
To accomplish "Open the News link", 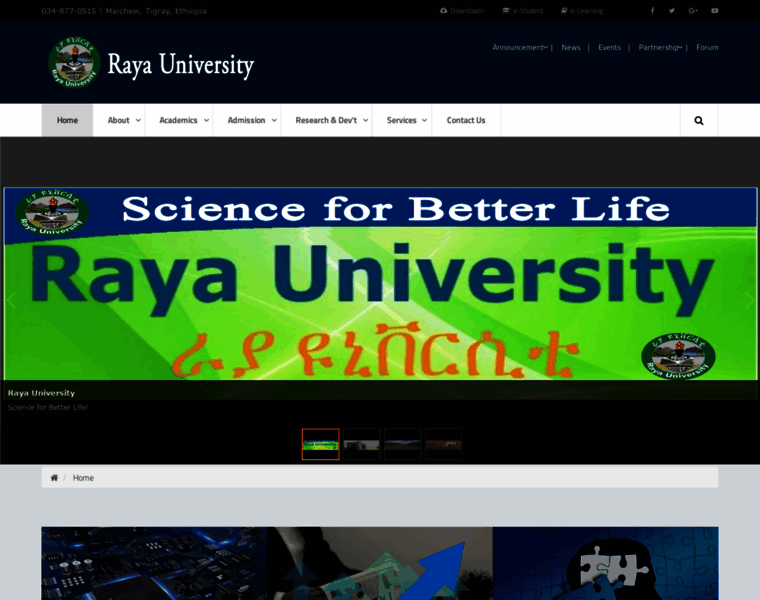I will (x=570, y=47).
